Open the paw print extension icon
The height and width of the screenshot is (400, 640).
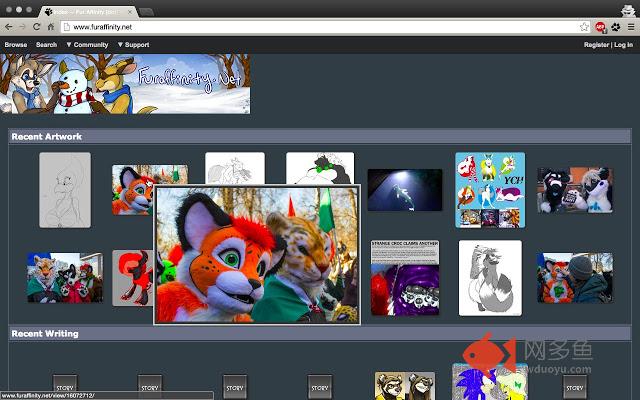coord(616,27)
